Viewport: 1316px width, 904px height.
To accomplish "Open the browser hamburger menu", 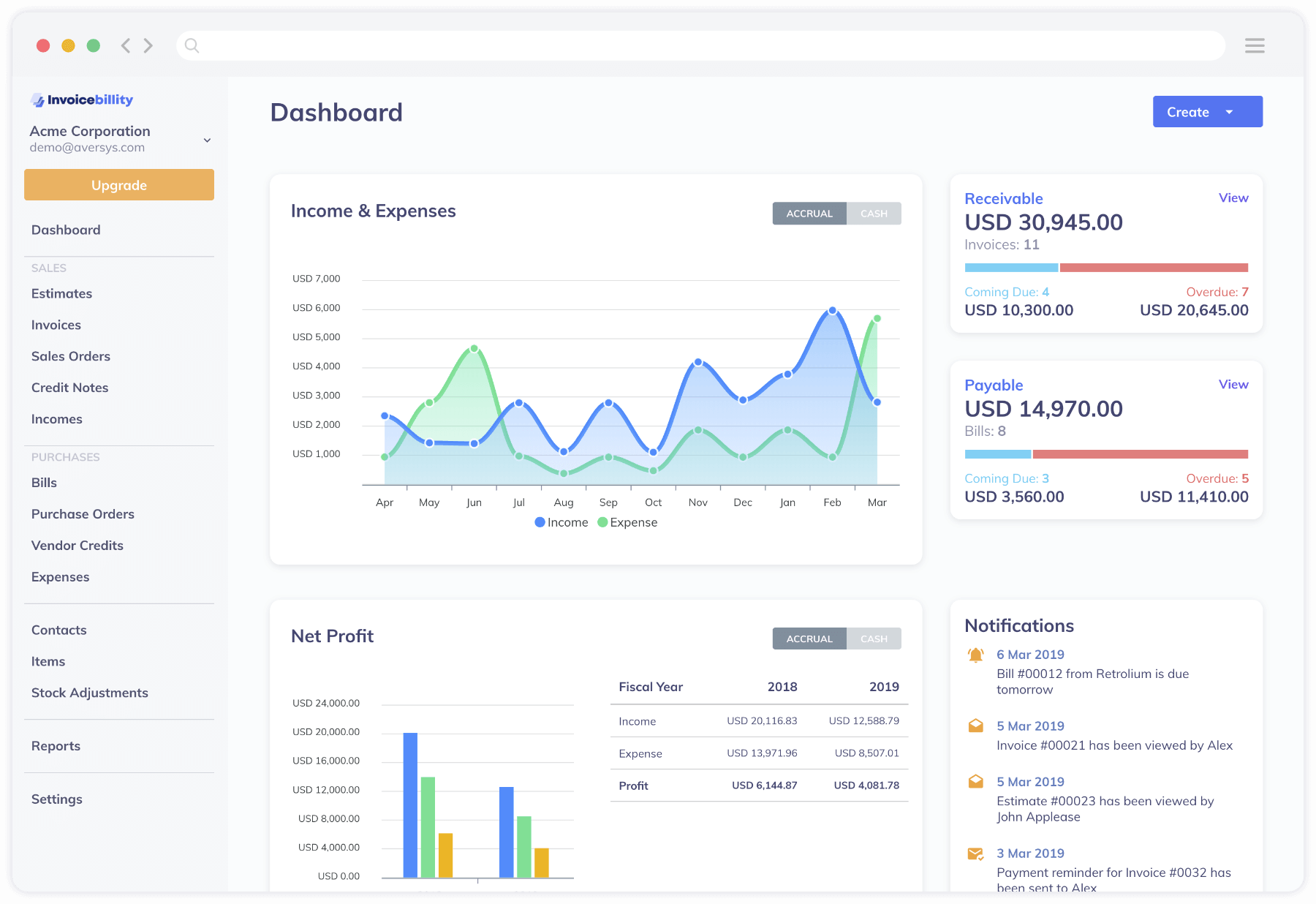I will point(1255,45).
